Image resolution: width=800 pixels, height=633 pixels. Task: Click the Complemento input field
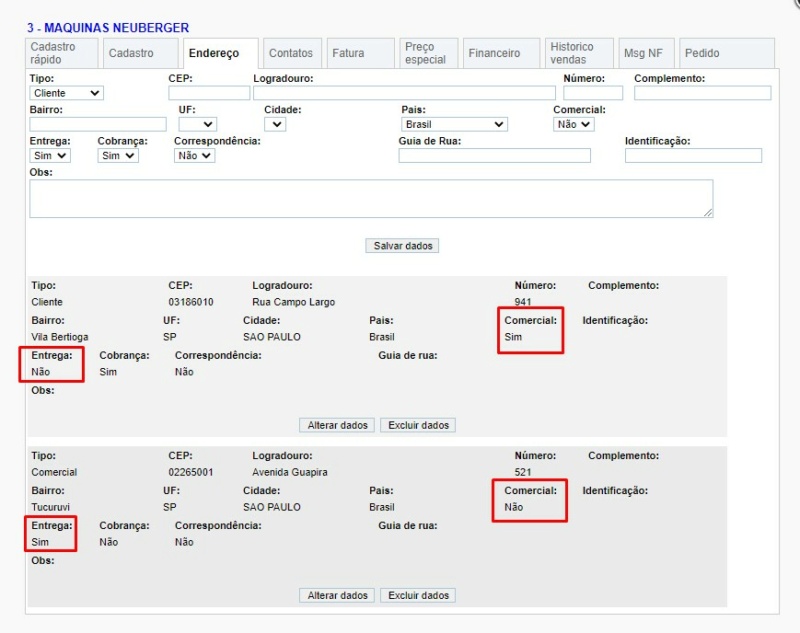coord(703,93)
